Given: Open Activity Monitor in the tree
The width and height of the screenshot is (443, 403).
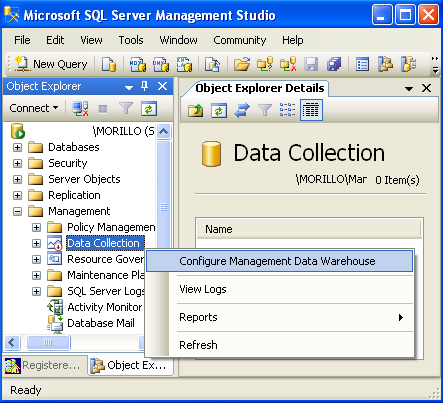Looking at the screenshot, I should tap(105, 307).
